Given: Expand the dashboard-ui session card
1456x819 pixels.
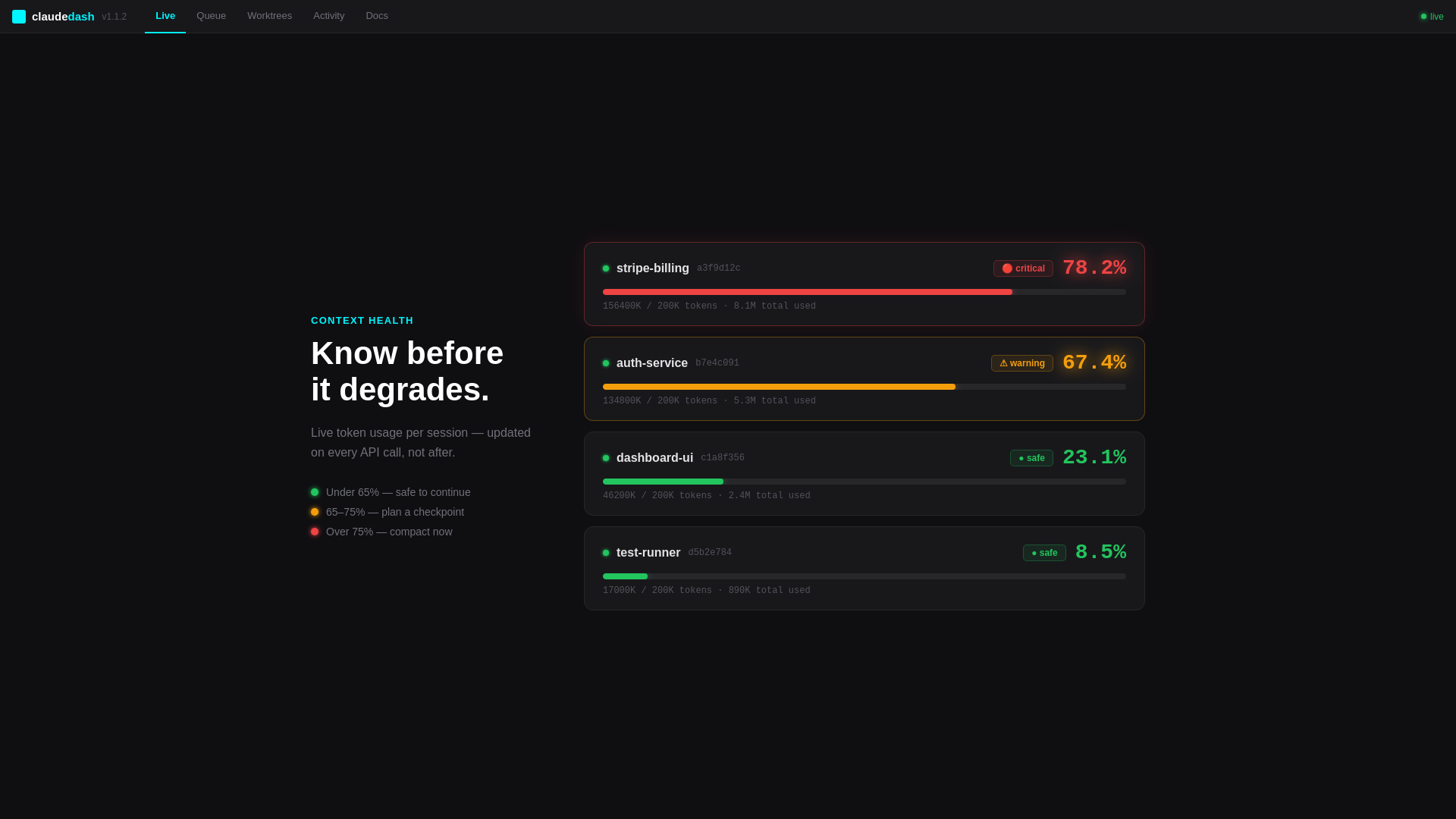Looking at the screenshot, I should tap(864, 473).
